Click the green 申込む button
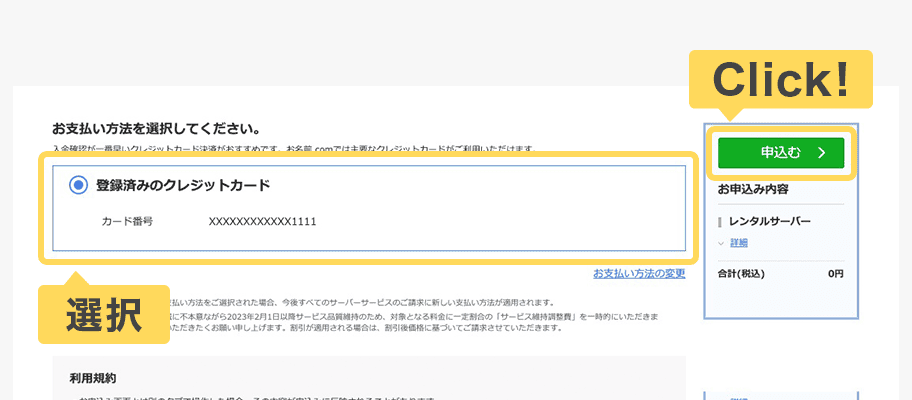The height and width of the screenshot is (400, 912). click(x=781, y=153)
